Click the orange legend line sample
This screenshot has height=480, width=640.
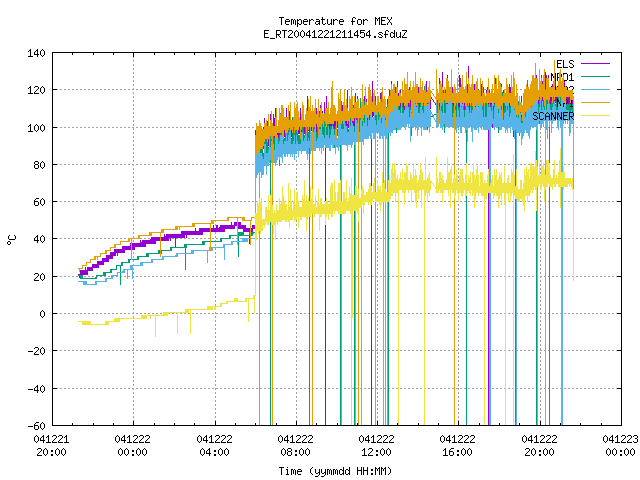tap(595, 102)
